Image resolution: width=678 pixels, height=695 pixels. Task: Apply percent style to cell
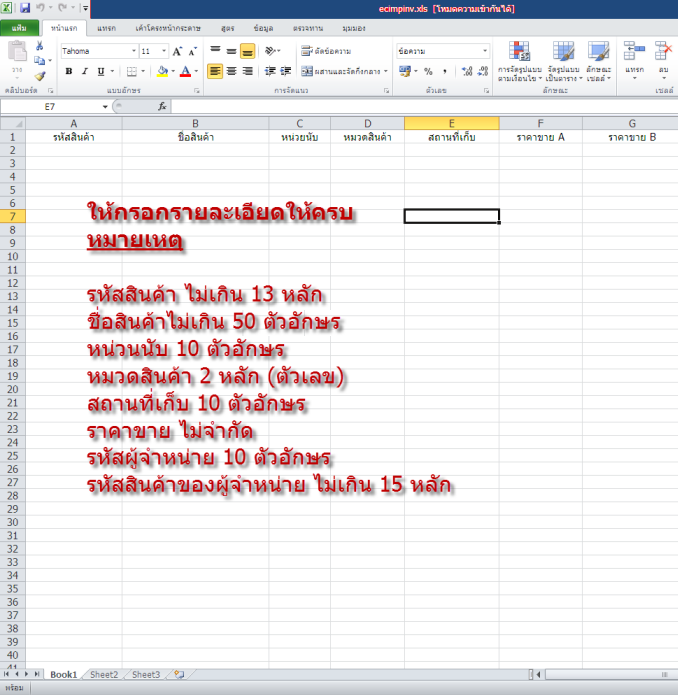[428, 71]
